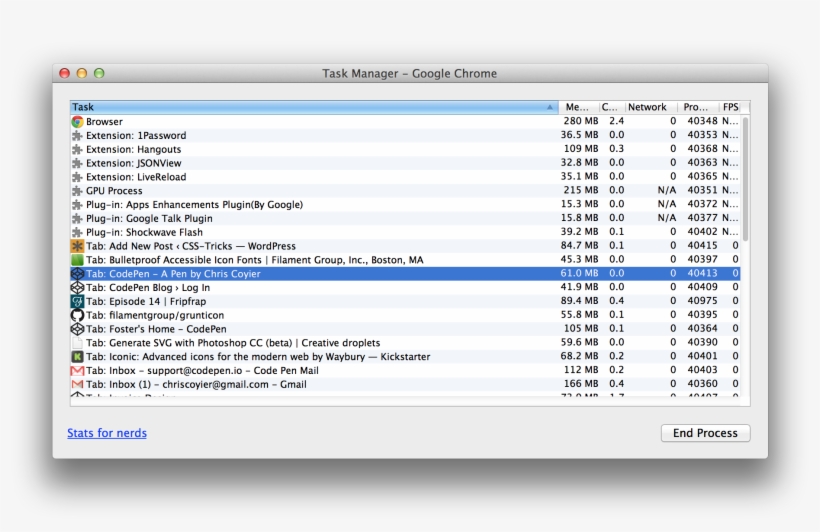Viewport: 820px width, 532px height.
Task: Click the 2.4 CPU value
Action: pos(617,121)
